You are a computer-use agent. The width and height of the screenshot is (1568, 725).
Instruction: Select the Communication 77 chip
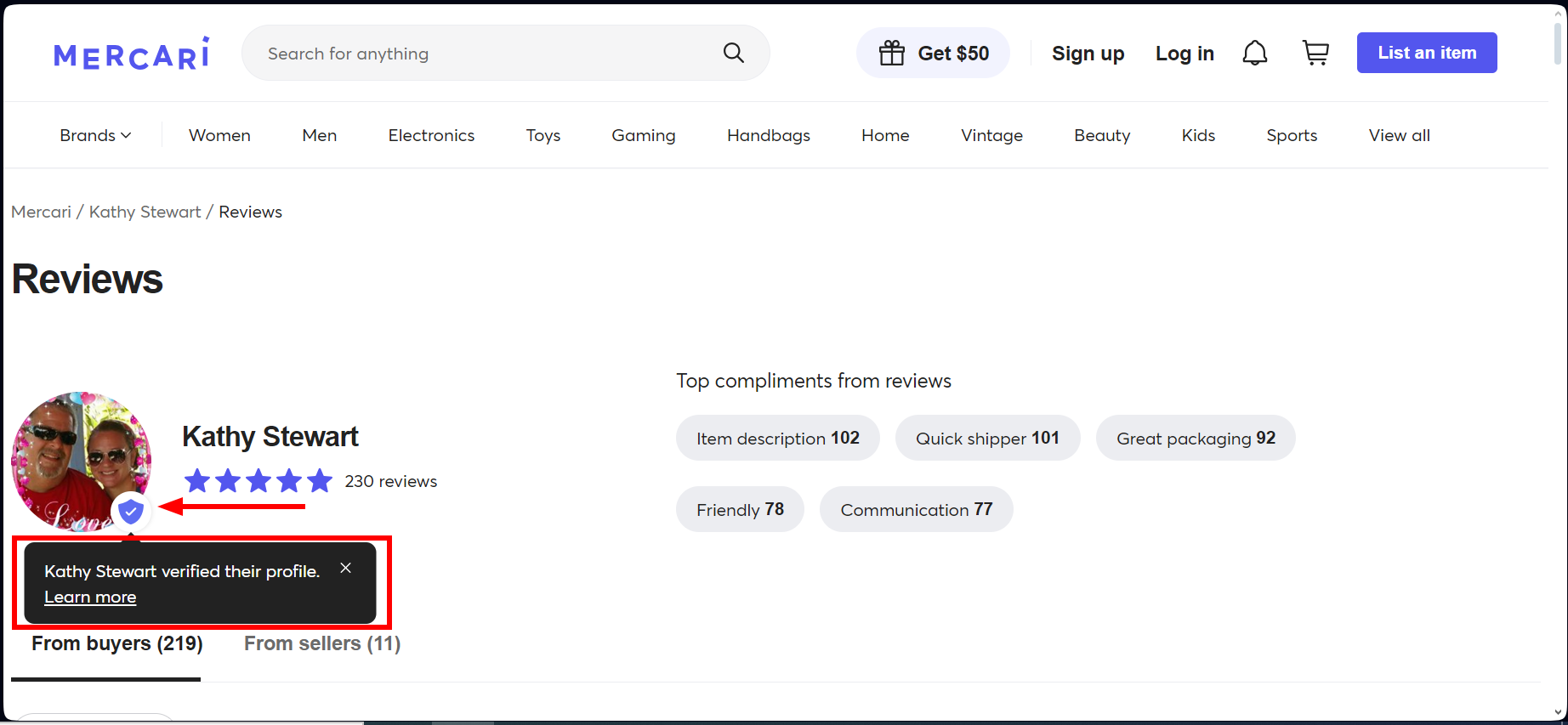pyautogui.click(x=917, y=509)
